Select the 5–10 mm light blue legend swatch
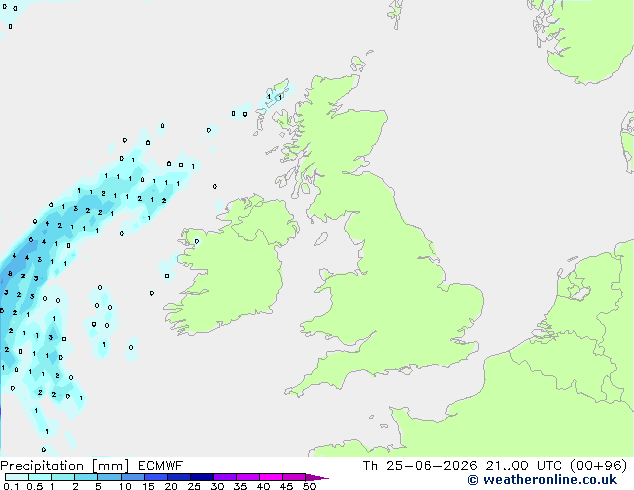The image size is (634, 490). [109, 477]
